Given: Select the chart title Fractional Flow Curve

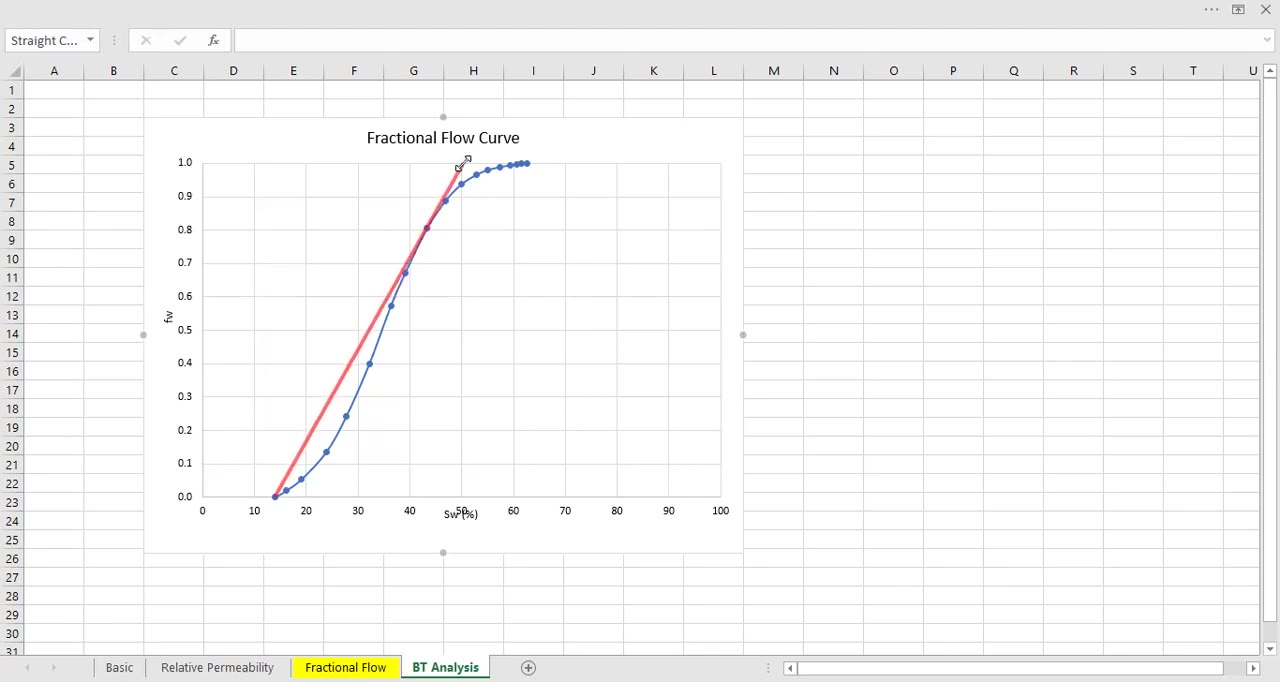Looking at the screenshot, I should pos(443,137).
